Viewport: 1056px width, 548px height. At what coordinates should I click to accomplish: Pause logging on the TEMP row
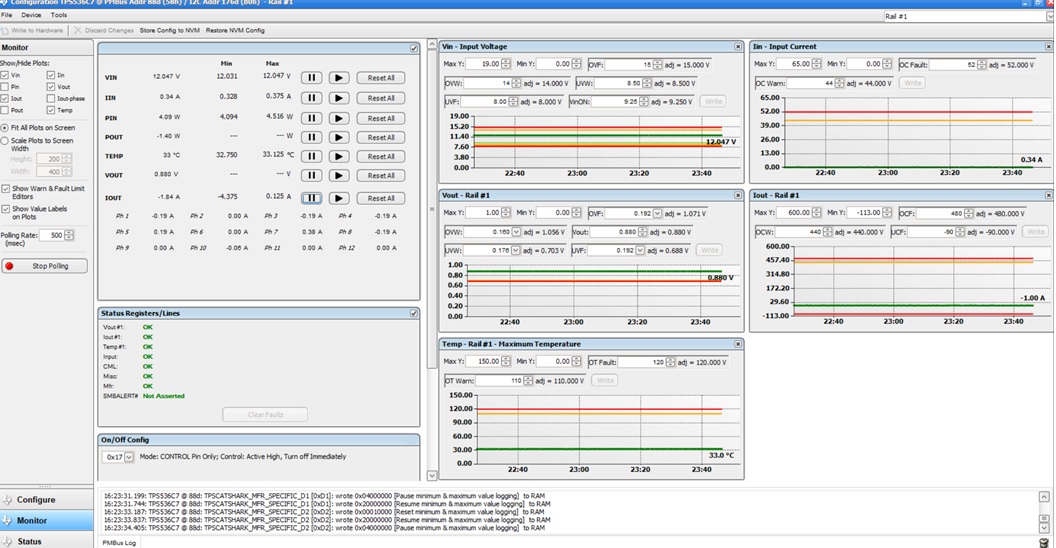point(311,157)
